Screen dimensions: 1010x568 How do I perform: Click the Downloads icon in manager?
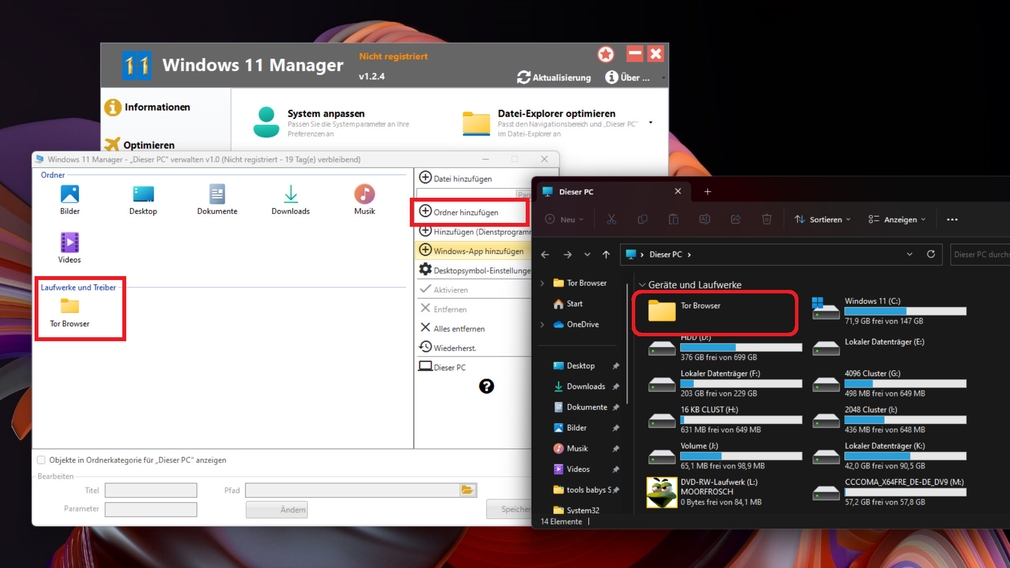point(290,195)
